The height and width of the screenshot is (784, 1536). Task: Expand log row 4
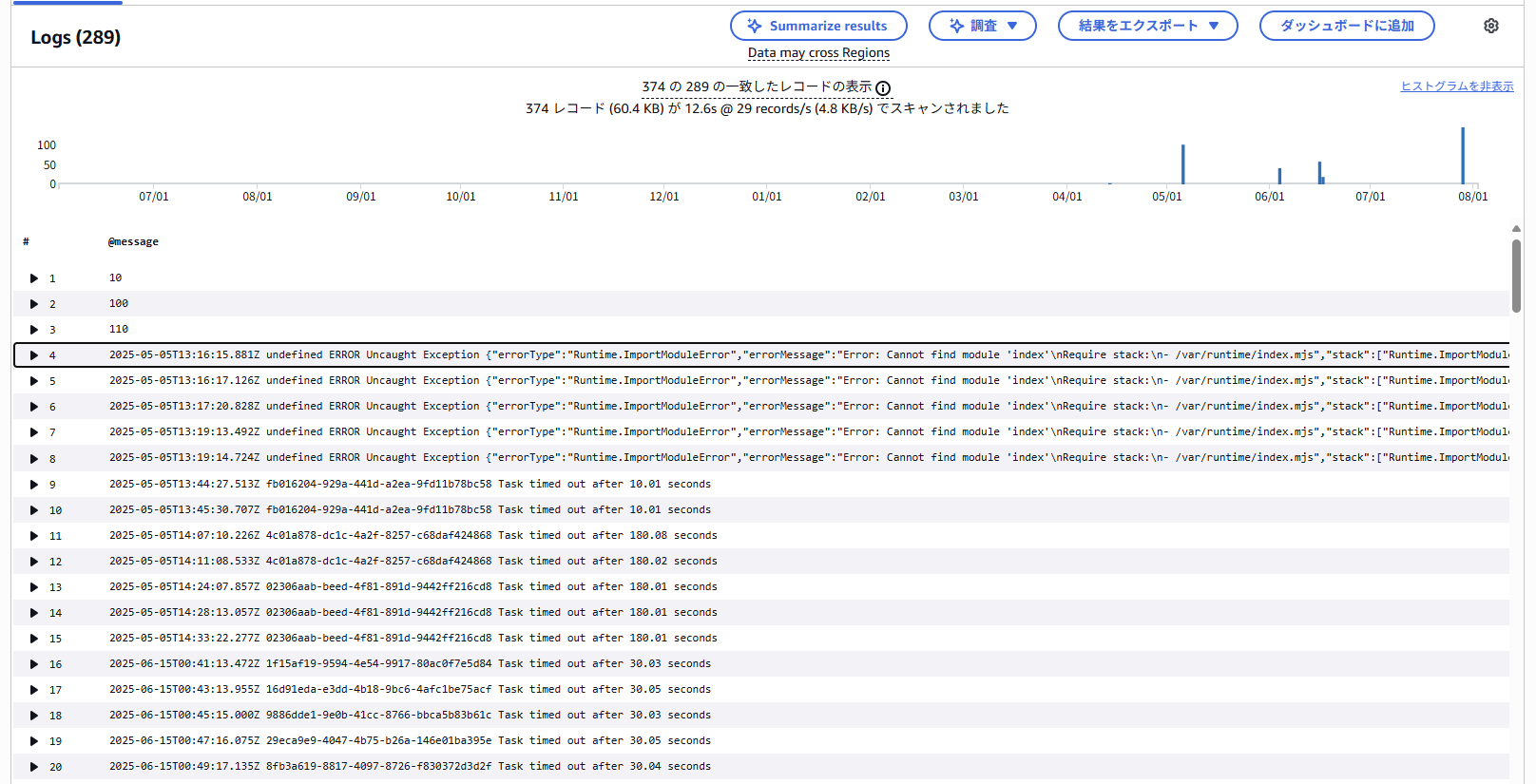tap(34, 355)
